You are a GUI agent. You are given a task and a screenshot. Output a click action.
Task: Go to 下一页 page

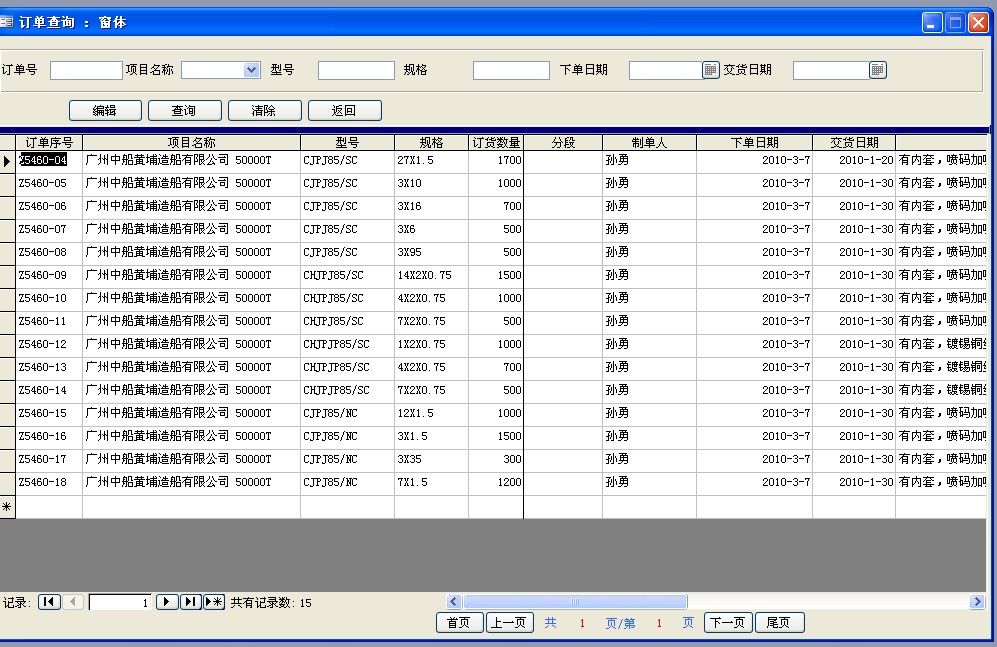tap(727, 623)
